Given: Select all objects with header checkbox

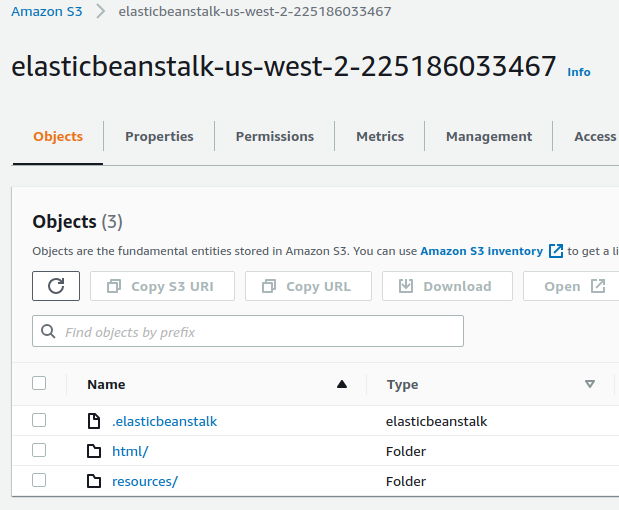Looking at the screenshot, I should tap(39, 383).
